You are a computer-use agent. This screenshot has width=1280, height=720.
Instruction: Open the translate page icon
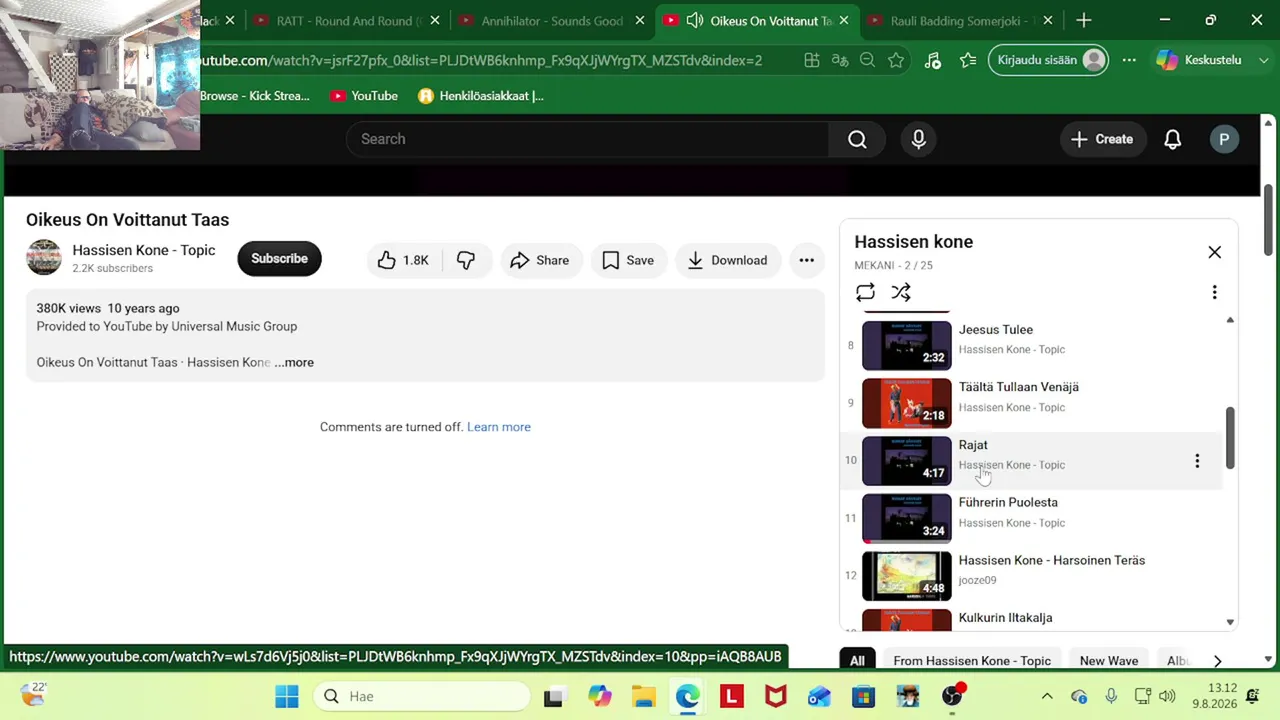pyautogui.click(x=840, y=60)
